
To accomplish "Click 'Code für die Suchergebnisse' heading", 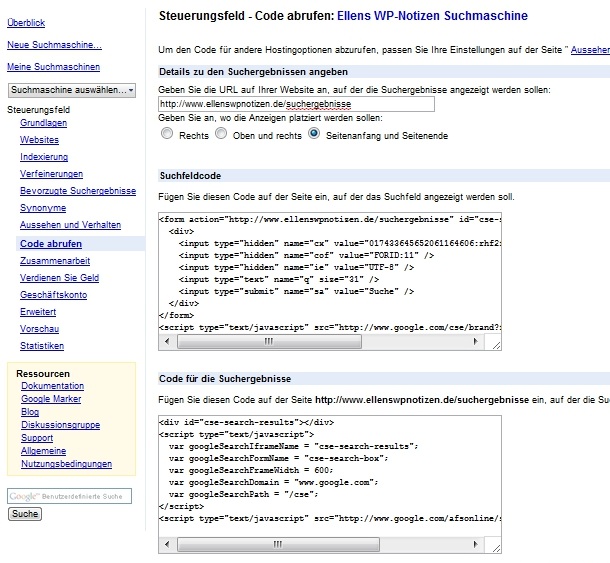I will pyautogui.click(x=225, y=379).
